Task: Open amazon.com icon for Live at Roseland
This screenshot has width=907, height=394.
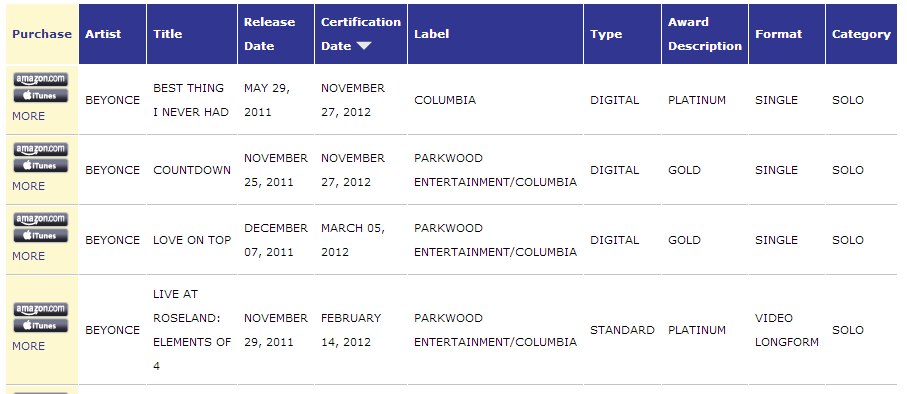Action: click(40, 309)
